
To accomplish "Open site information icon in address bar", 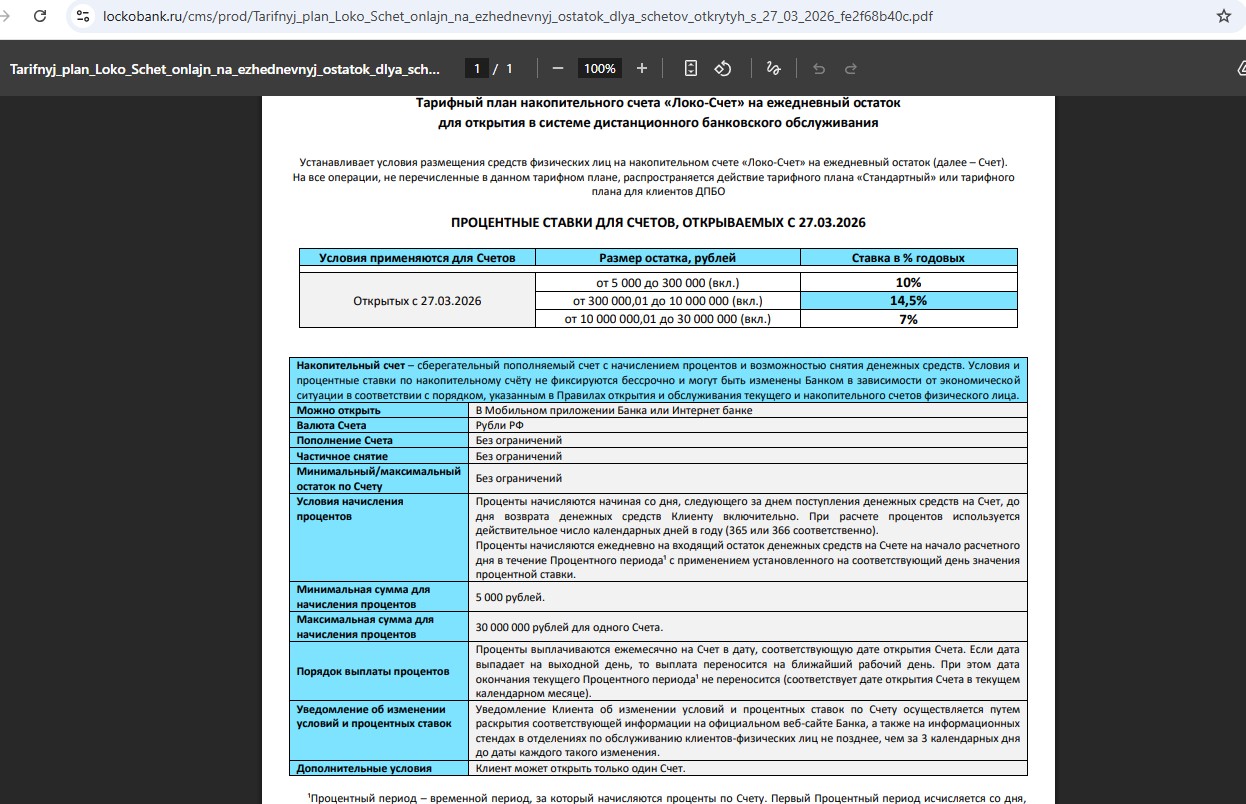I will (x=83, y=16).
